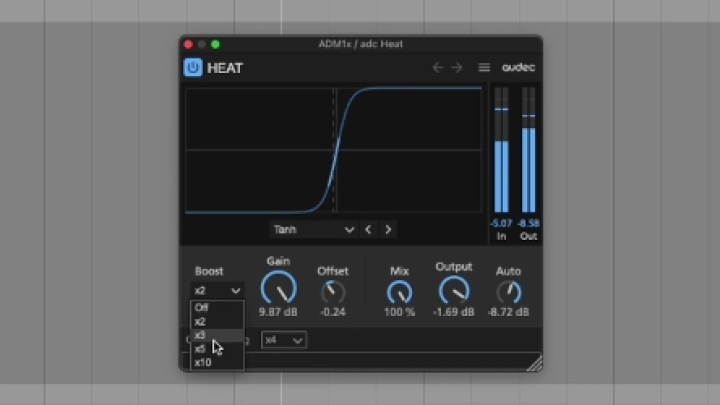
Task: Click the Offset knob
Action: coord(333,292)
